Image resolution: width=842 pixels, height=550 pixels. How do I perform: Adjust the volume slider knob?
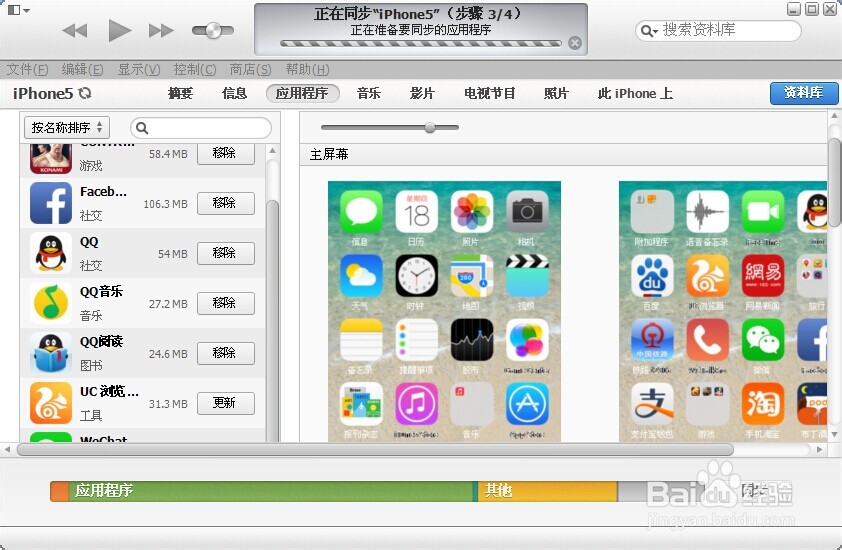pyautogui.click(x=213, y=31)
